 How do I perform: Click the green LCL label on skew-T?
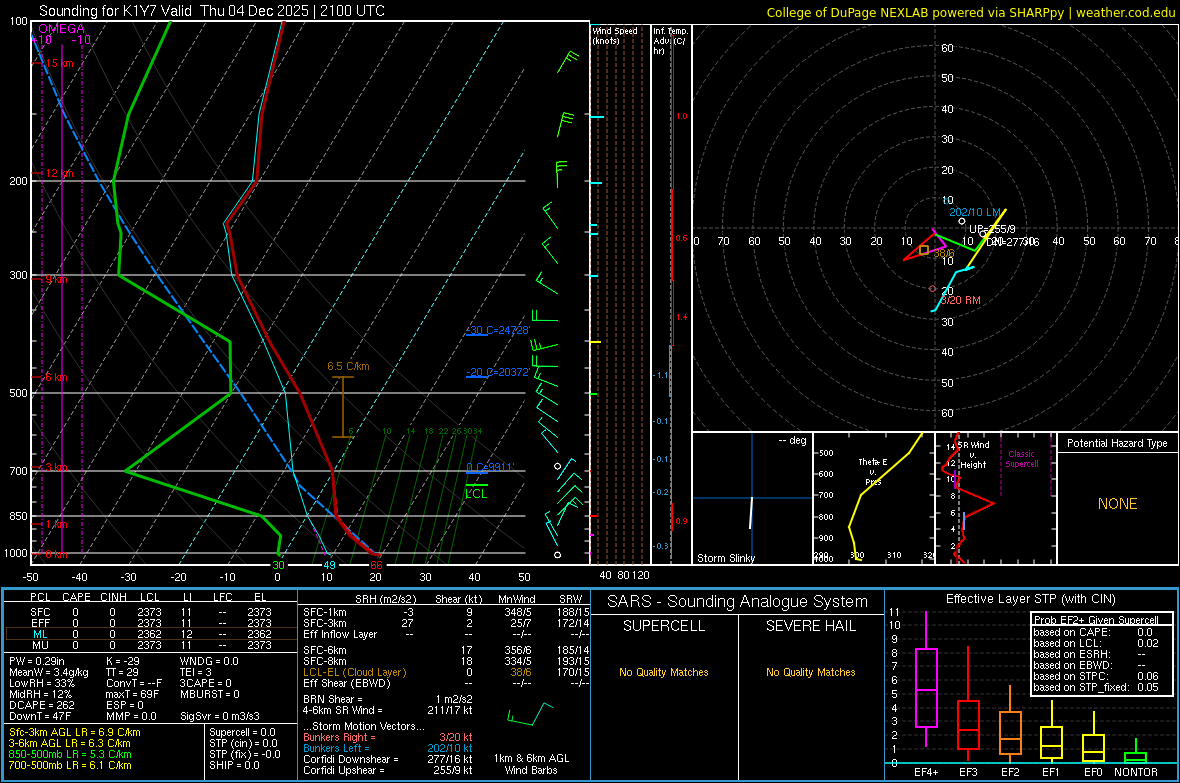(476, 494)
